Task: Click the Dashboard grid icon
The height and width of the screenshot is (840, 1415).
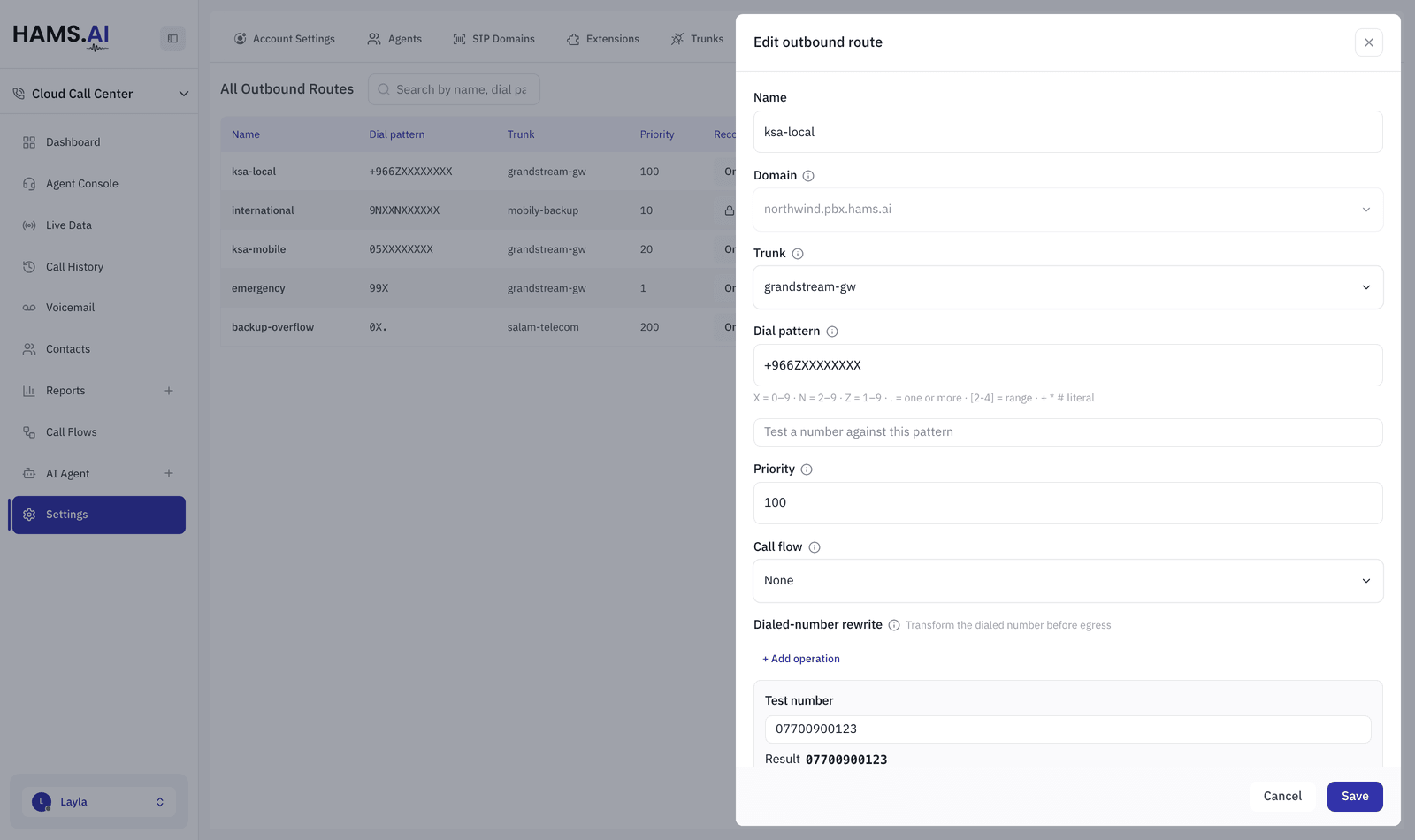Action: (x=29, y=142)
